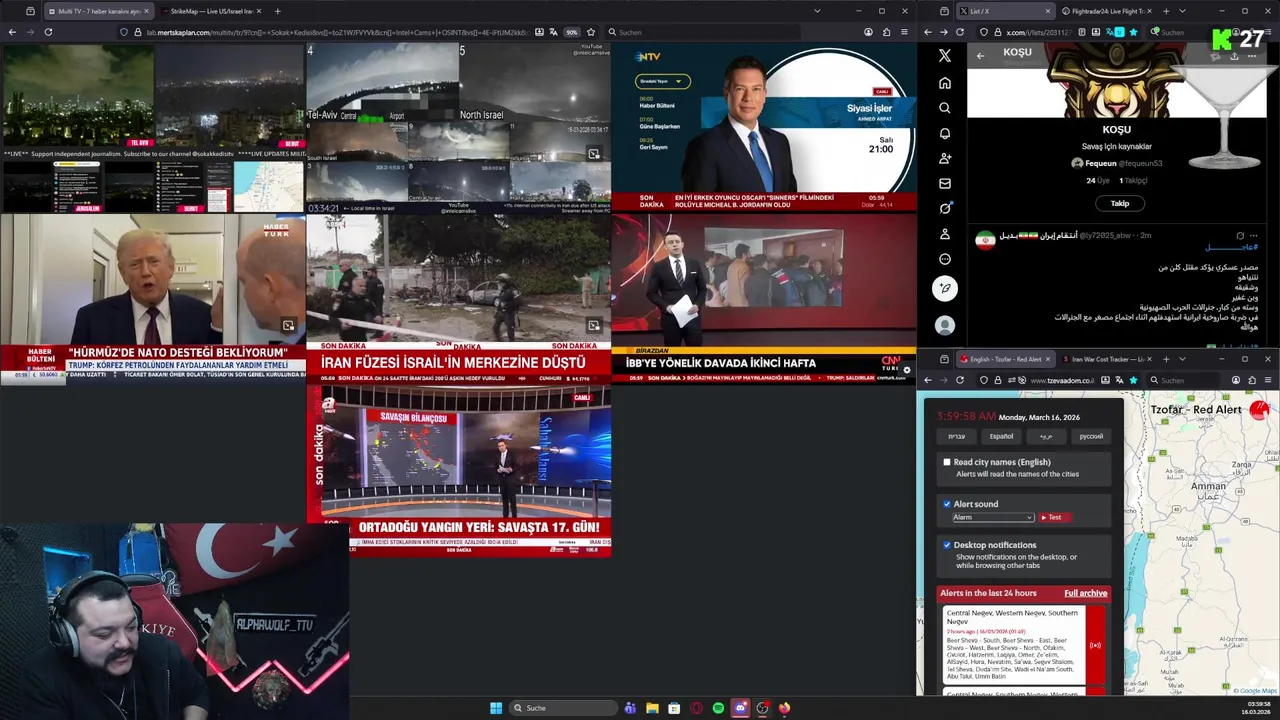Viewport: 1280px width, 720px height.
Task: Open Discord from the Windows taskbar
Action: pyautogui.click(x=740, y=708)
